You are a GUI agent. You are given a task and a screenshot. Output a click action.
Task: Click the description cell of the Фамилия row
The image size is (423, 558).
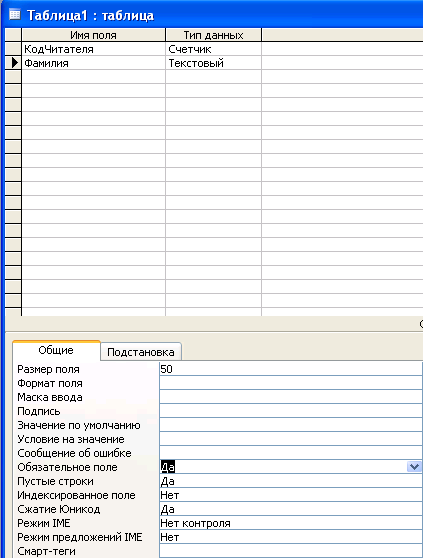(342, 63)
